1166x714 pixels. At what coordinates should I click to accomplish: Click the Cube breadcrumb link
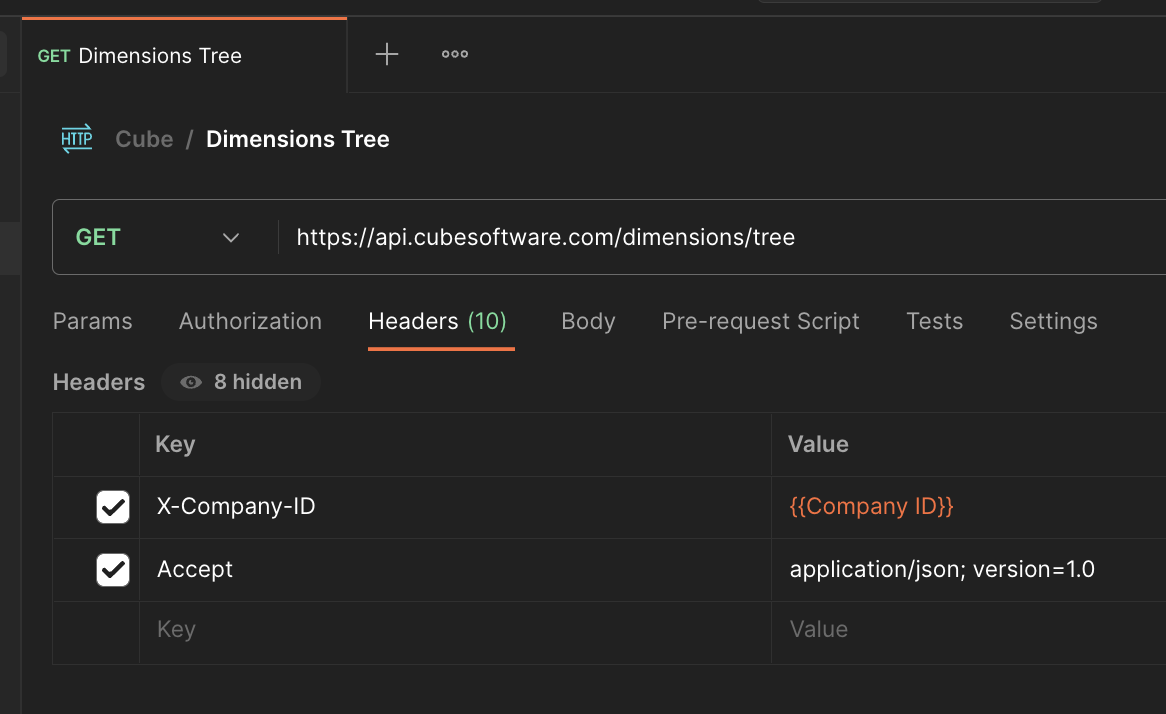point(144,139)
